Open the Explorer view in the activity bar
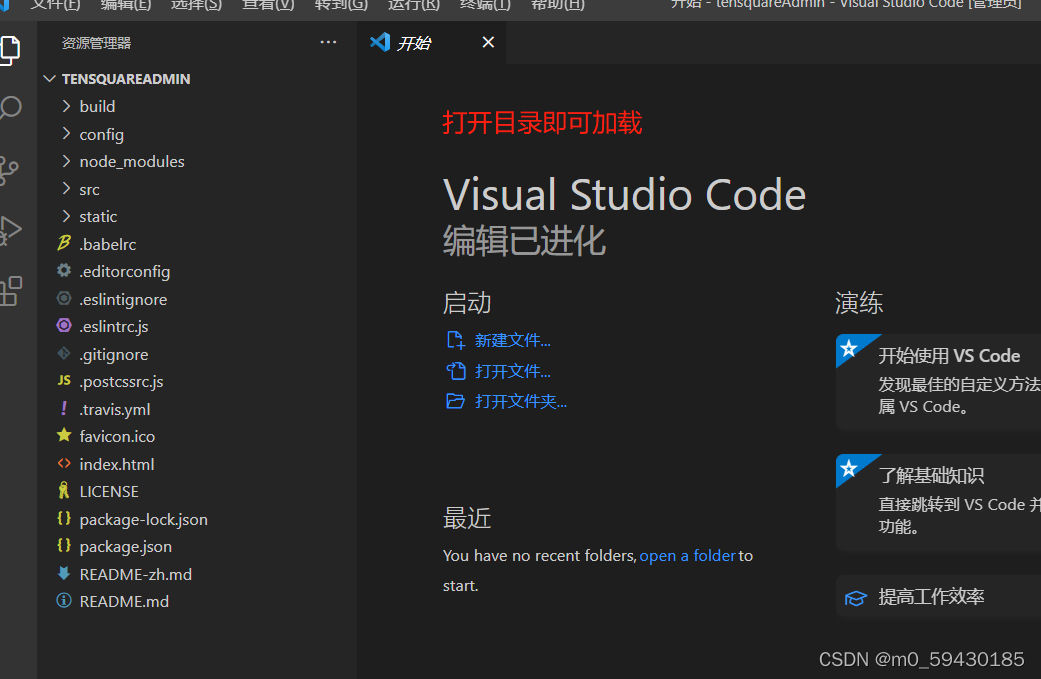The height and width of the screenshot is (679, 1041). [x=9, y=50]
